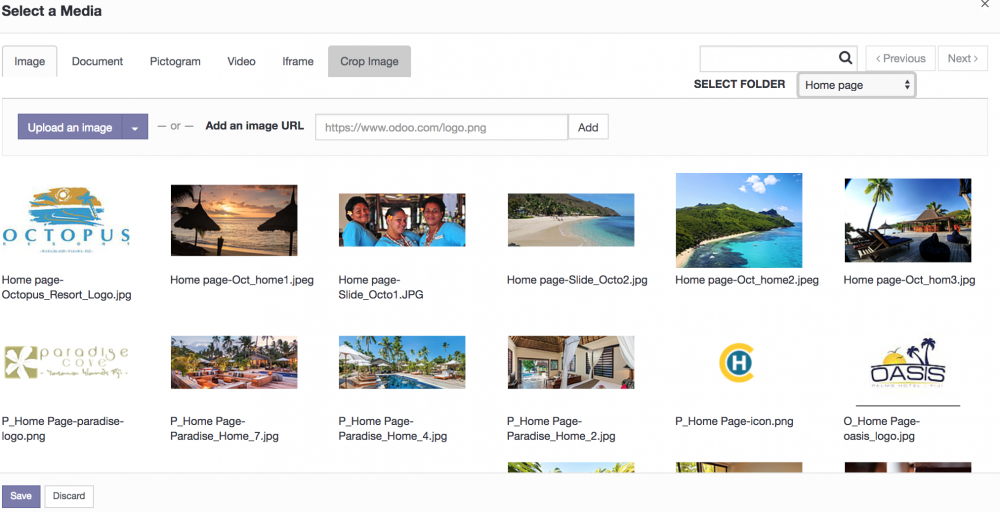
Task: Save the selected media
Action: (x=21, y=496)
